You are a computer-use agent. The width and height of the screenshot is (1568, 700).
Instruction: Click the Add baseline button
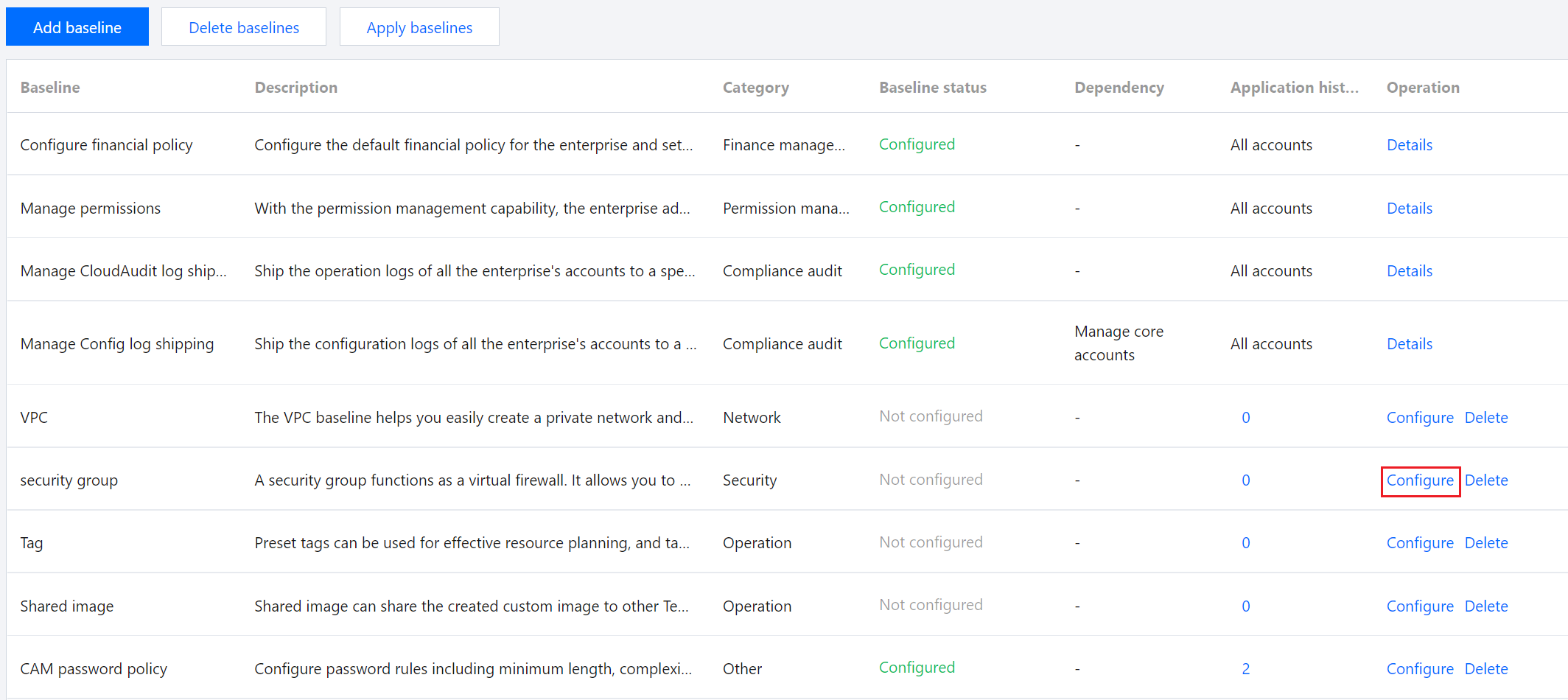click(77, 27)
